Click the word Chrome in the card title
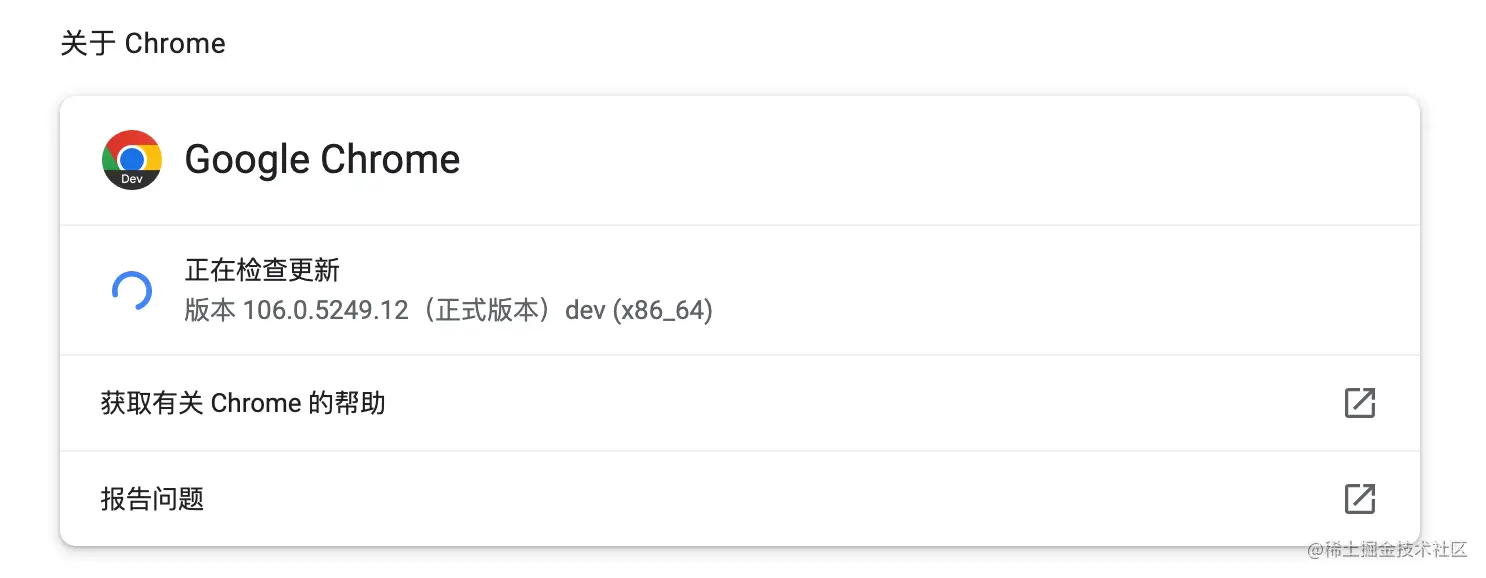Viewport: 1486px width, 578px height. 390,159
